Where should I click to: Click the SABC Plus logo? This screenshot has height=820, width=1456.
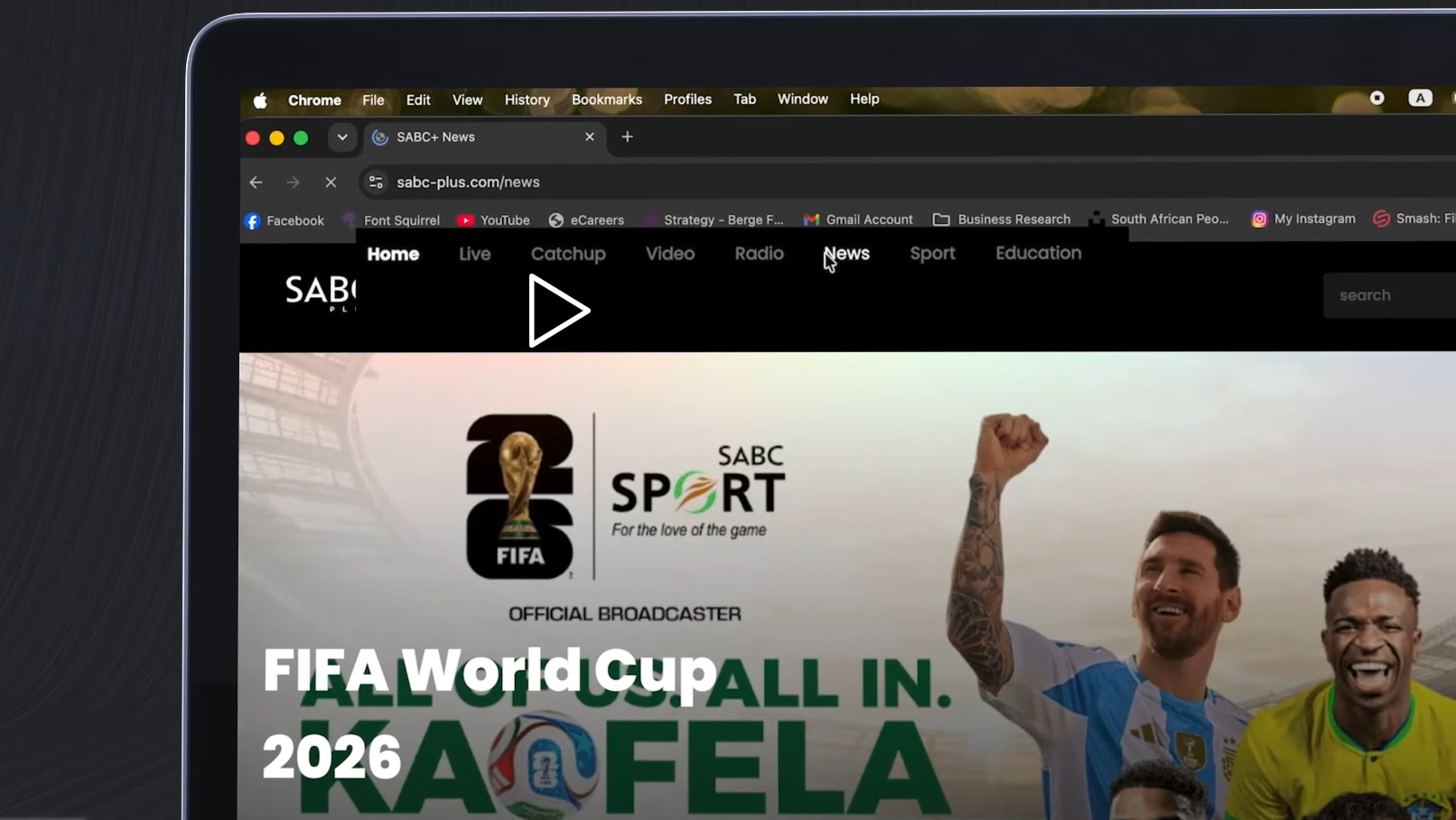[x=321, y=293]
